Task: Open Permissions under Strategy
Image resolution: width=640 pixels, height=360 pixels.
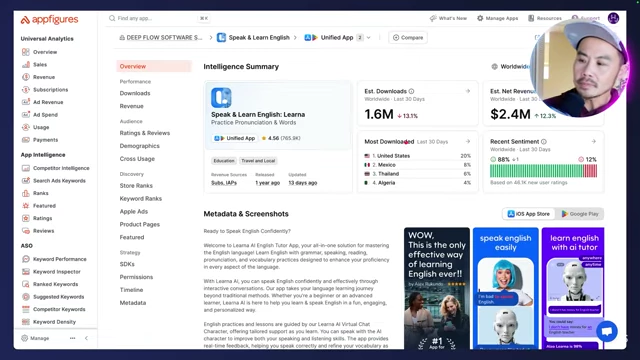Action: tap(136, 277)
